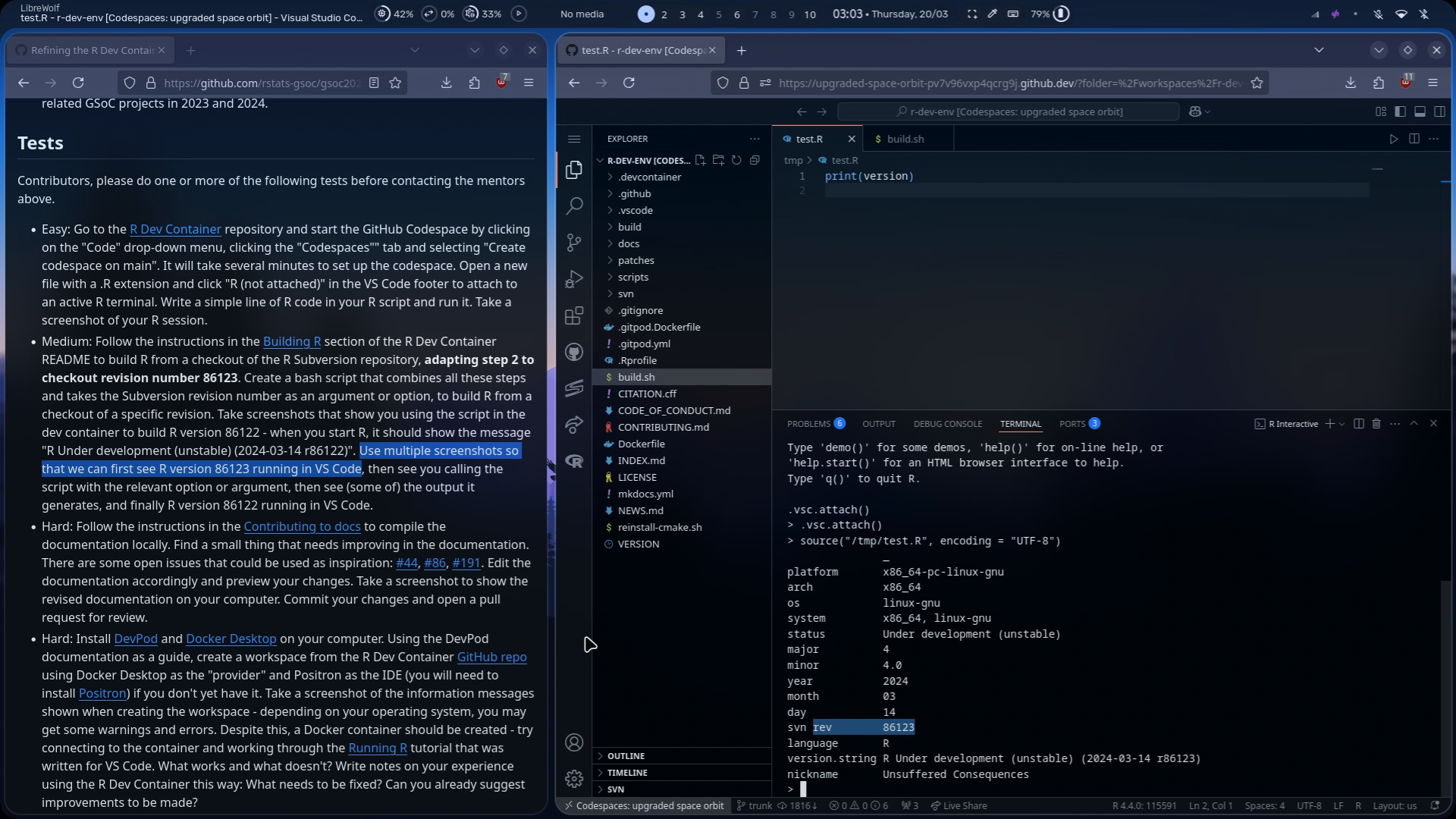Toggle the bottom panel layout
The image size is (1456, 819).
click(1420, 111)
